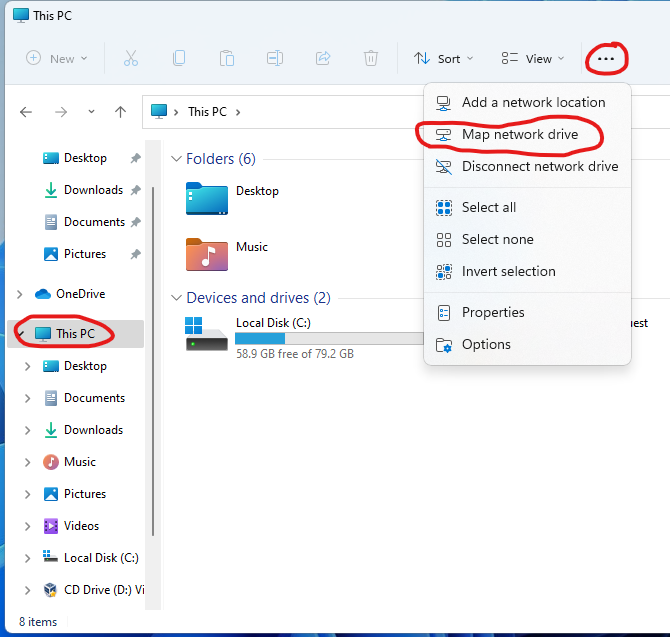Select This PC in the navigation pane
Image resolution: width=670 pixels, height=637 pixels.
coord(75,334)
